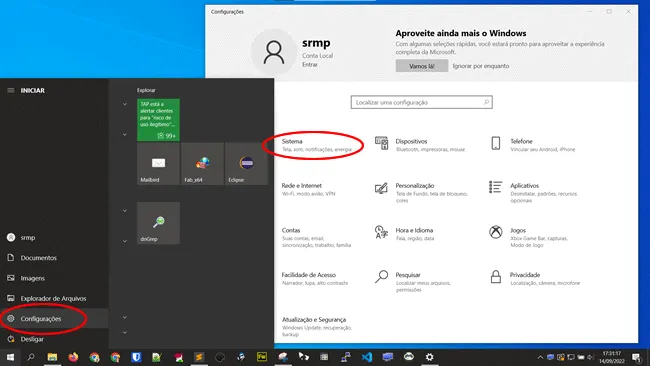This screenshot has height=366, width=650.
Task: Click the Ignorar por enquanto link
Action: coord(481,66)
